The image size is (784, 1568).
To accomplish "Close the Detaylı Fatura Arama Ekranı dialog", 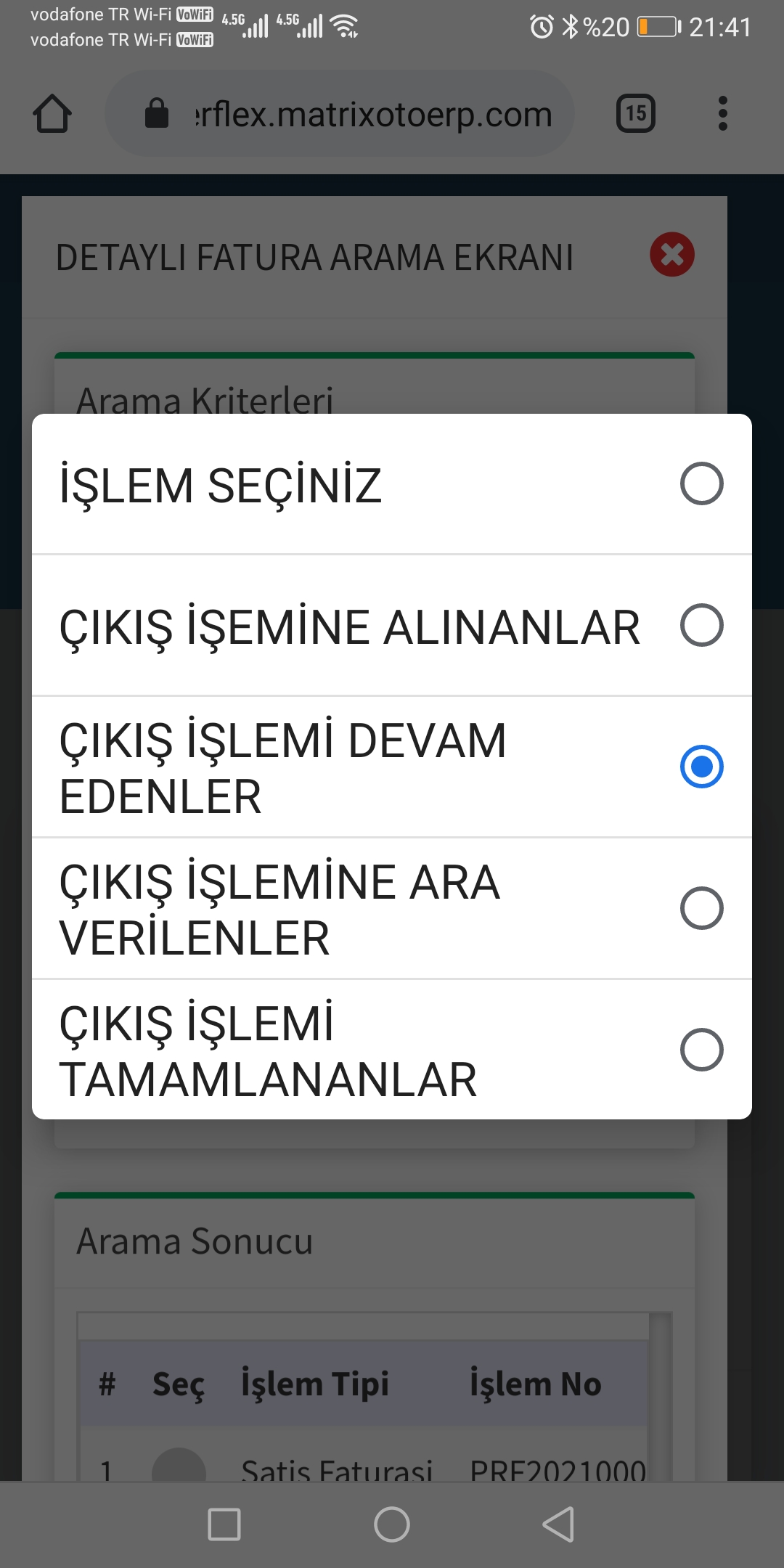I will [672, 255].
